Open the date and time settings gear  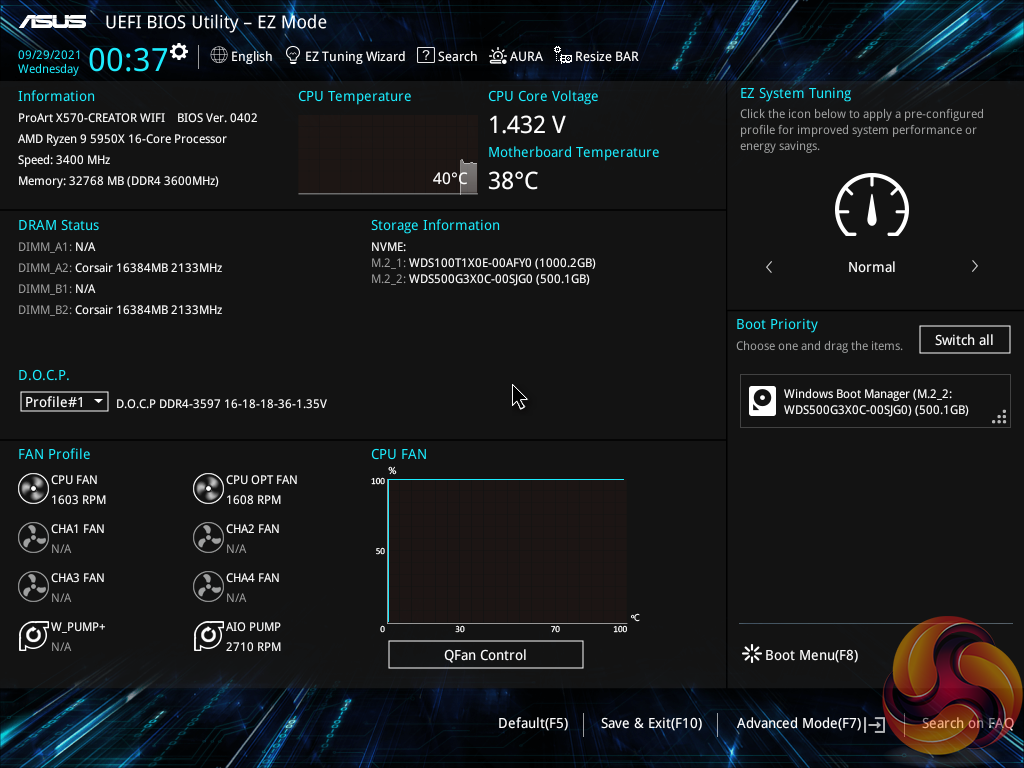coord(179,52)
